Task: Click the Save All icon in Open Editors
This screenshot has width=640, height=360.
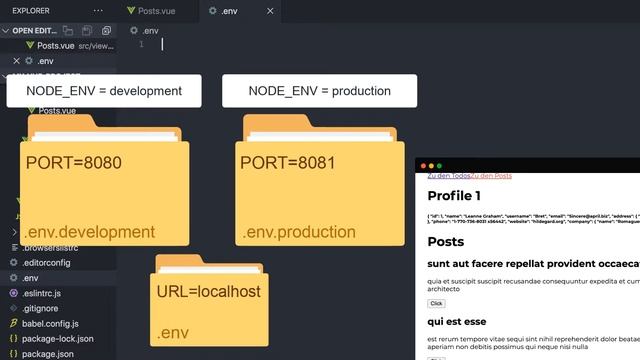Action: 87,31
